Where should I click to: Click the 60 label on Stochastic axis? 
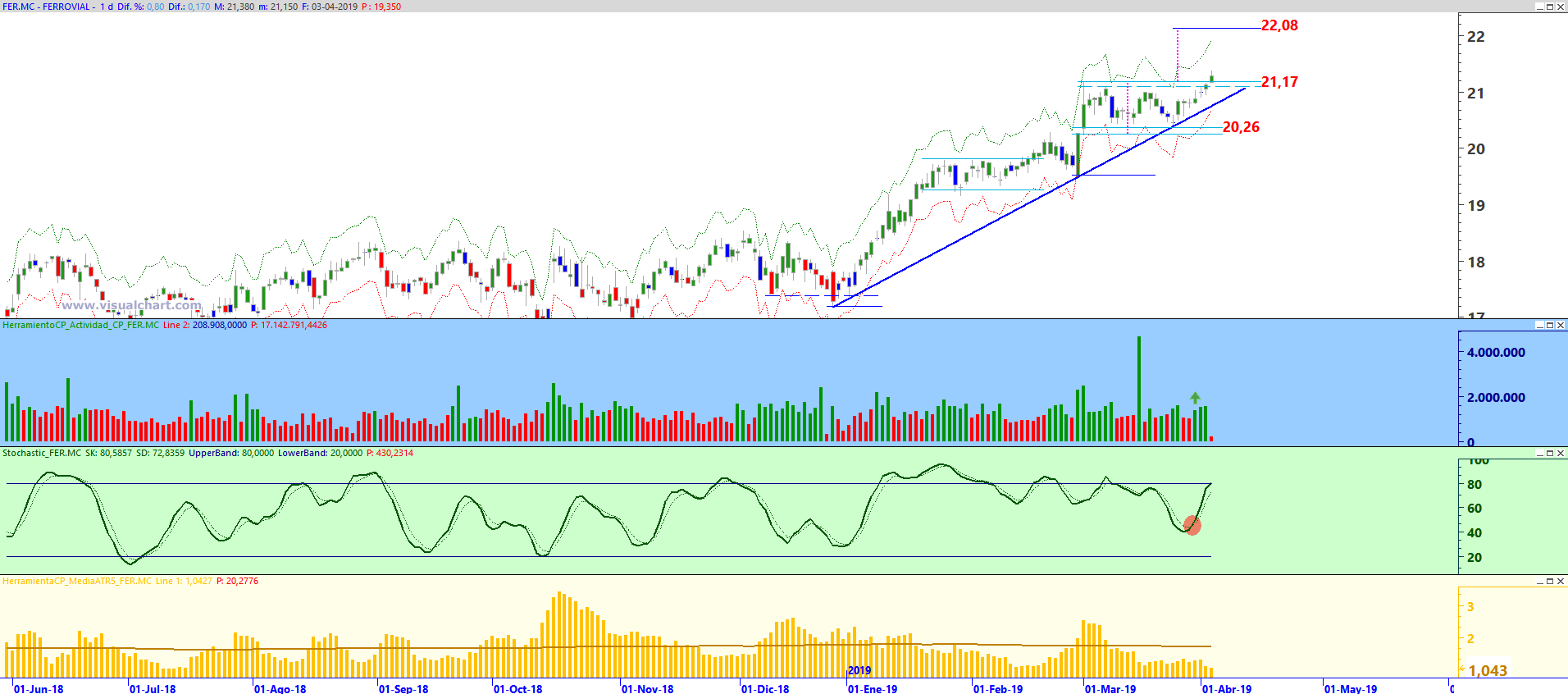click(x=1475, y=509)
